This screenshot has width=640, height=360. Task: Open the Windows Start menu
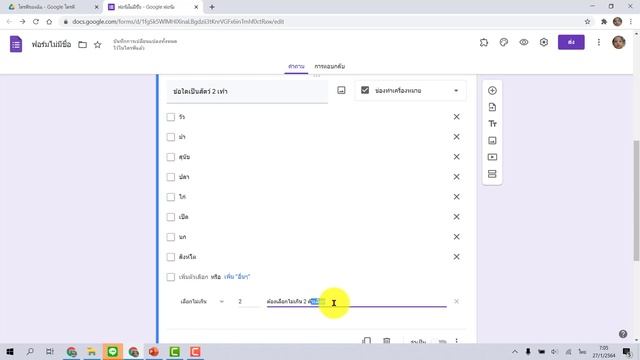coord(10,351)
